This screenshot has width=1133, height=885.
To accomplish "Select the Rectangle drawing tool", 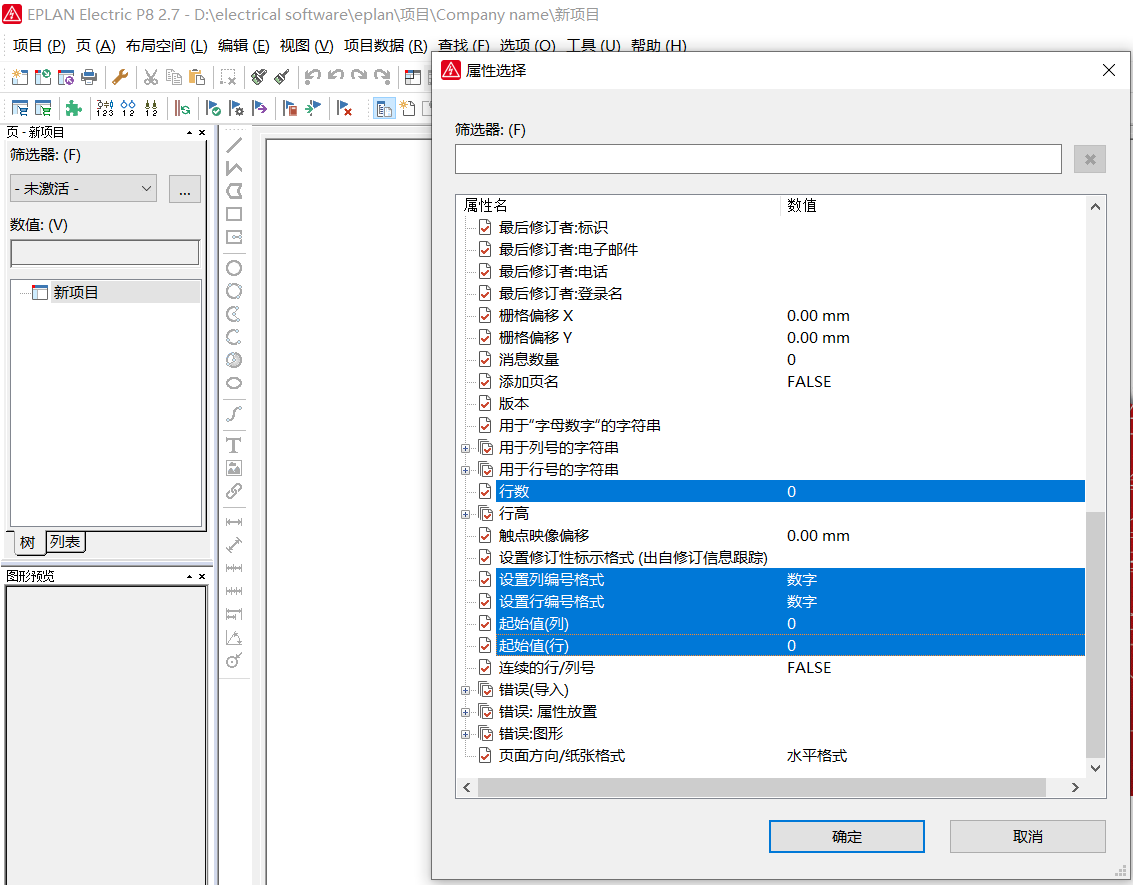I will tap(234, 214).
